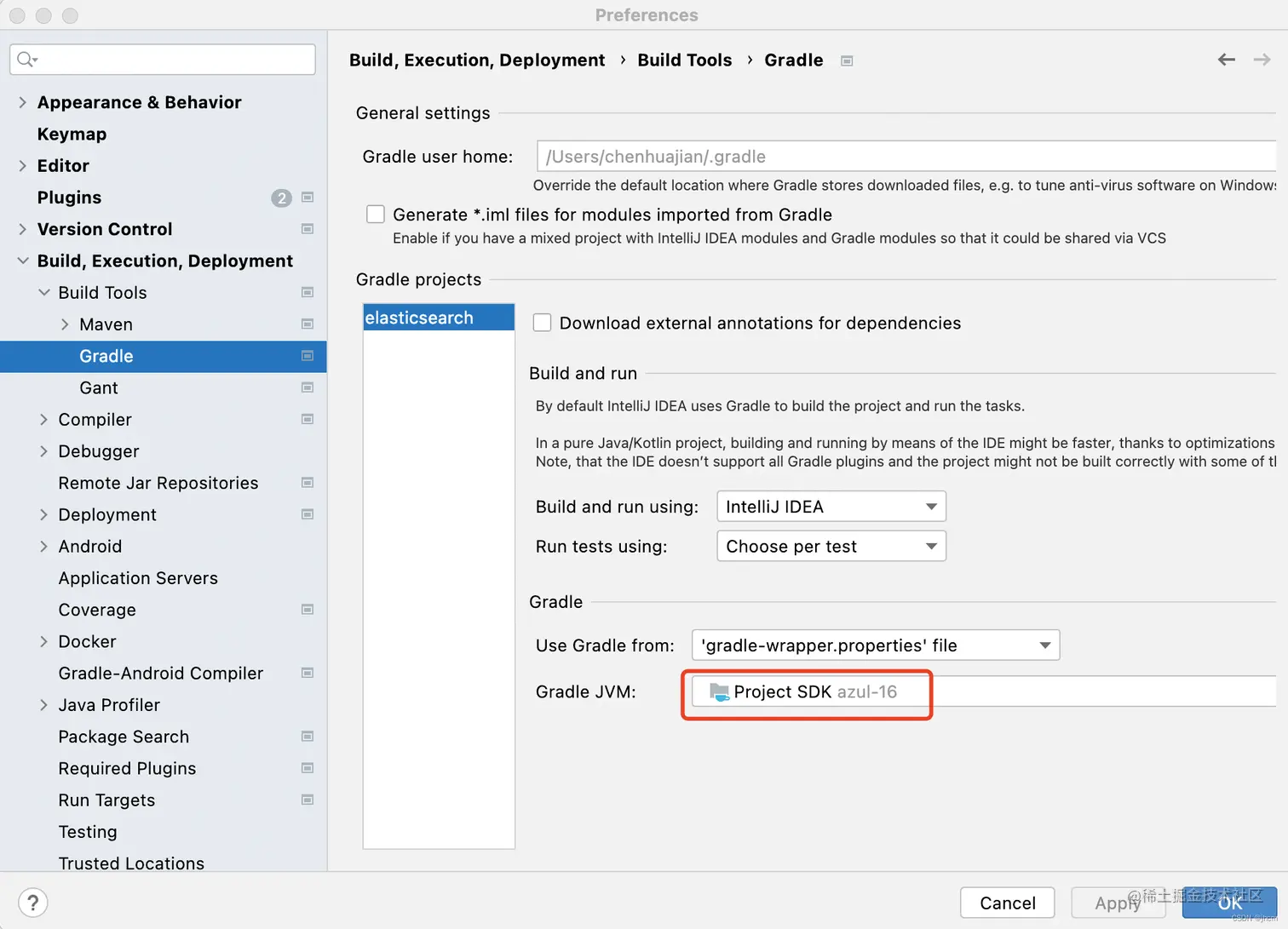Click the back navigation arrow
Image resolution: width=1288 pixels, height=929 pixels.
(x=1227, y=60)
